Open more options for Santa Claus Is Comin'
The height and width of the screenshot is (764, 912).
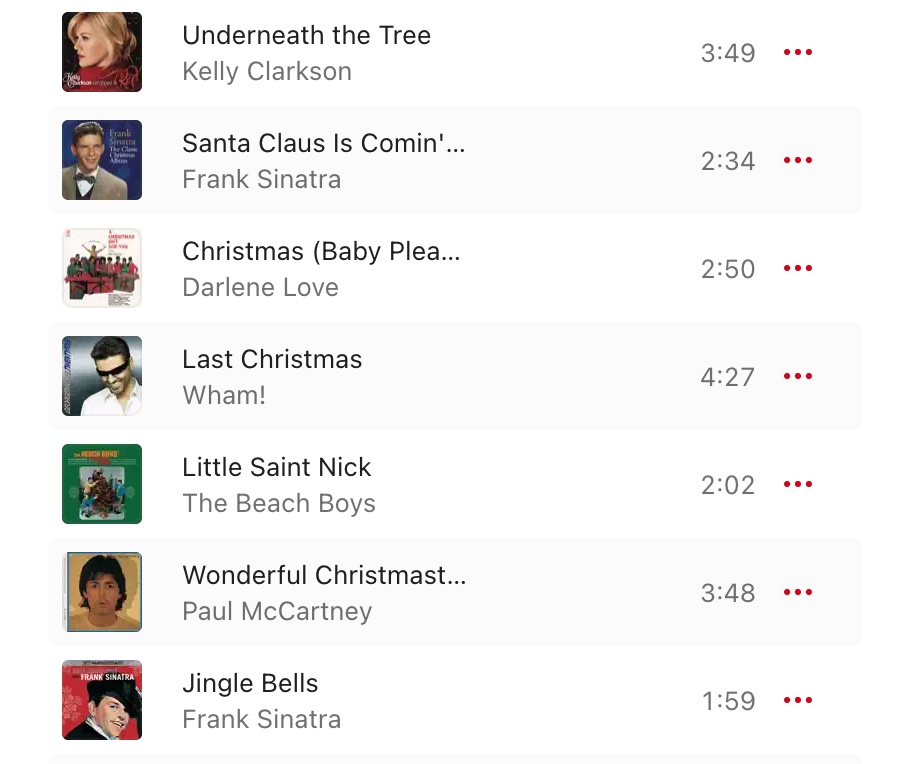tap(797, 160)
